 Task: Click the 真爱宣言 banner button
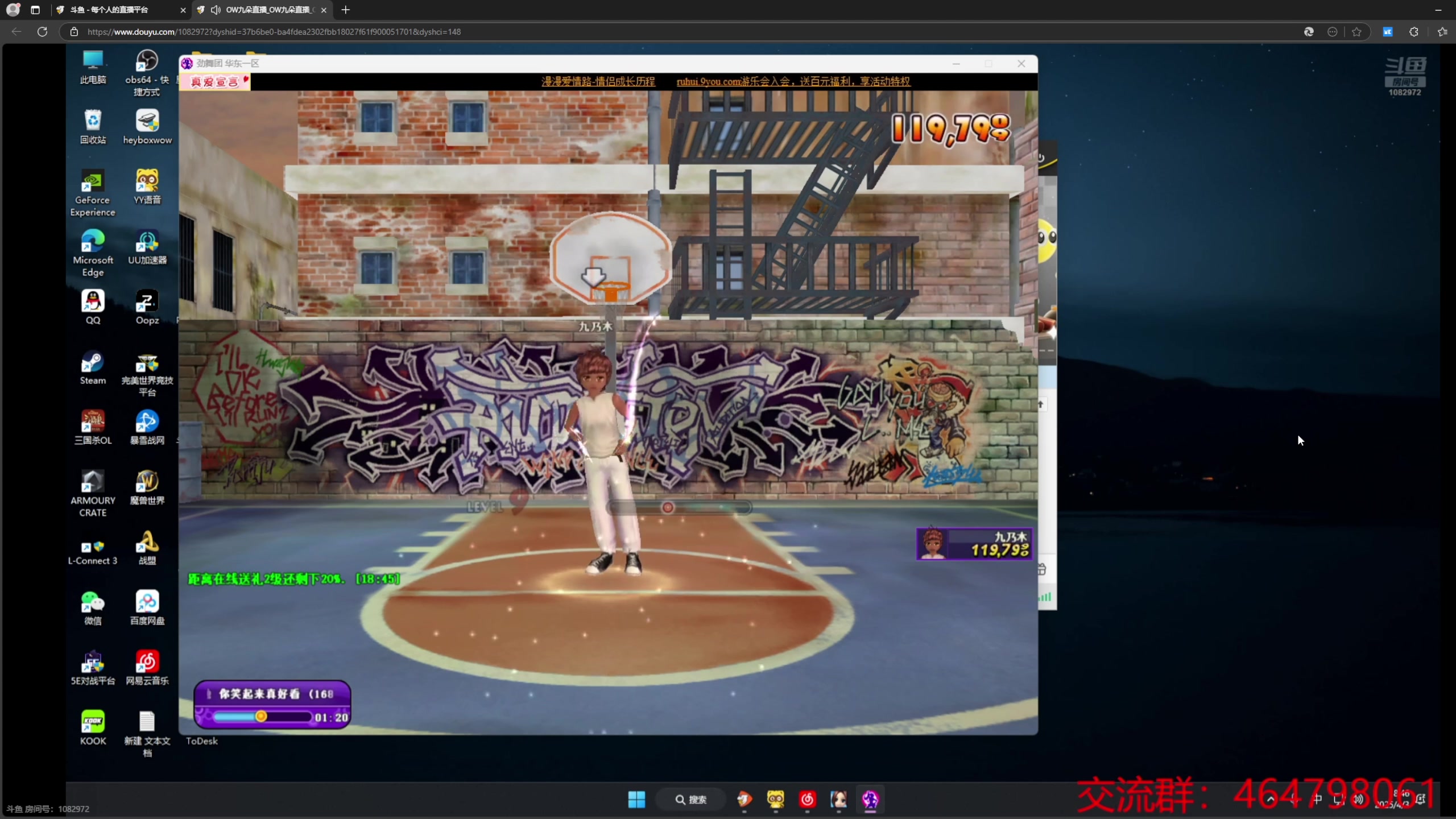point(215,82)
